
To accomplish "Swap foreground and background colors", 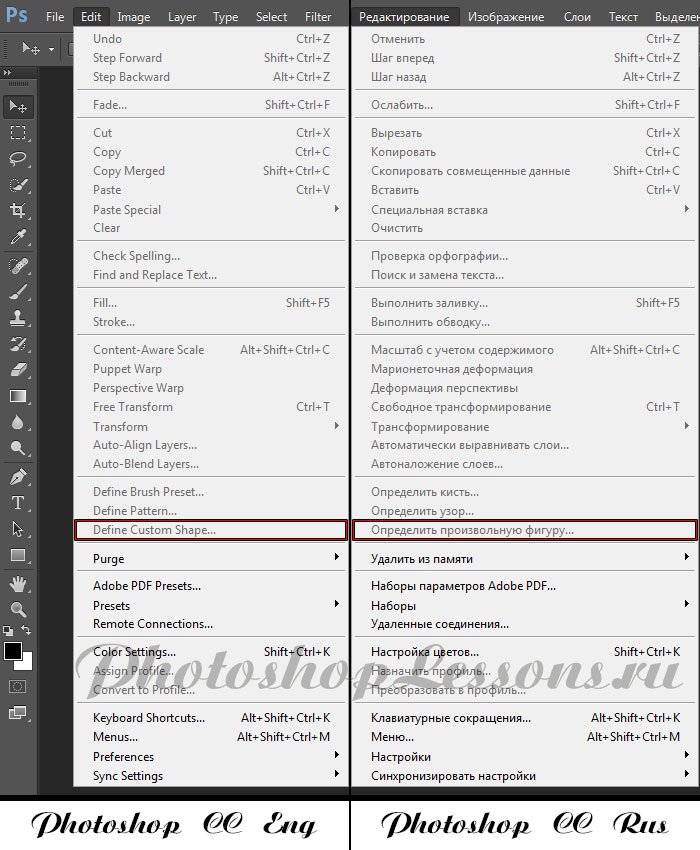I will pos(27,631).
